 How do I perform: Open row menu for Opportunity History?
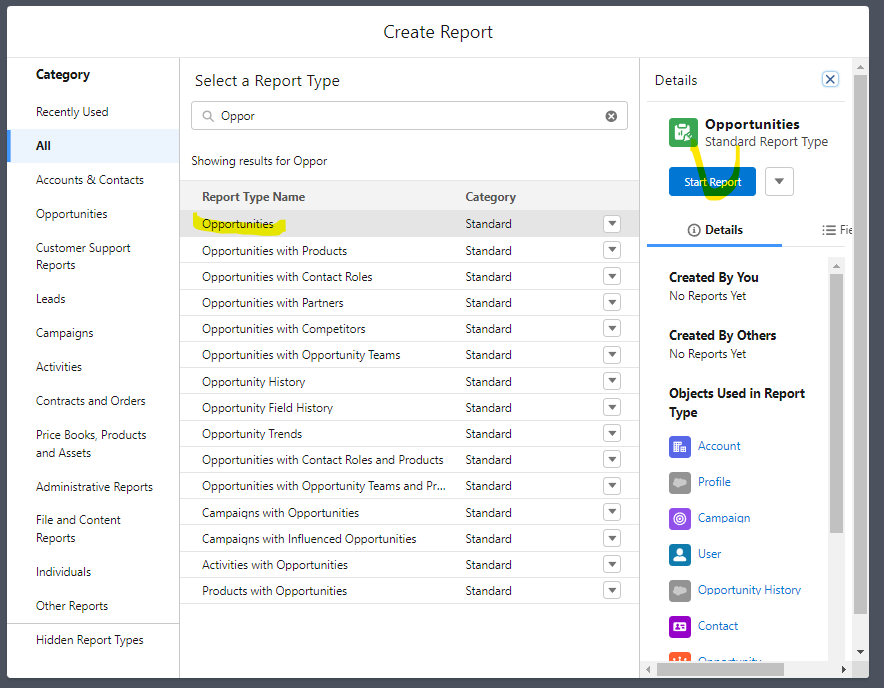click(612, 381)
